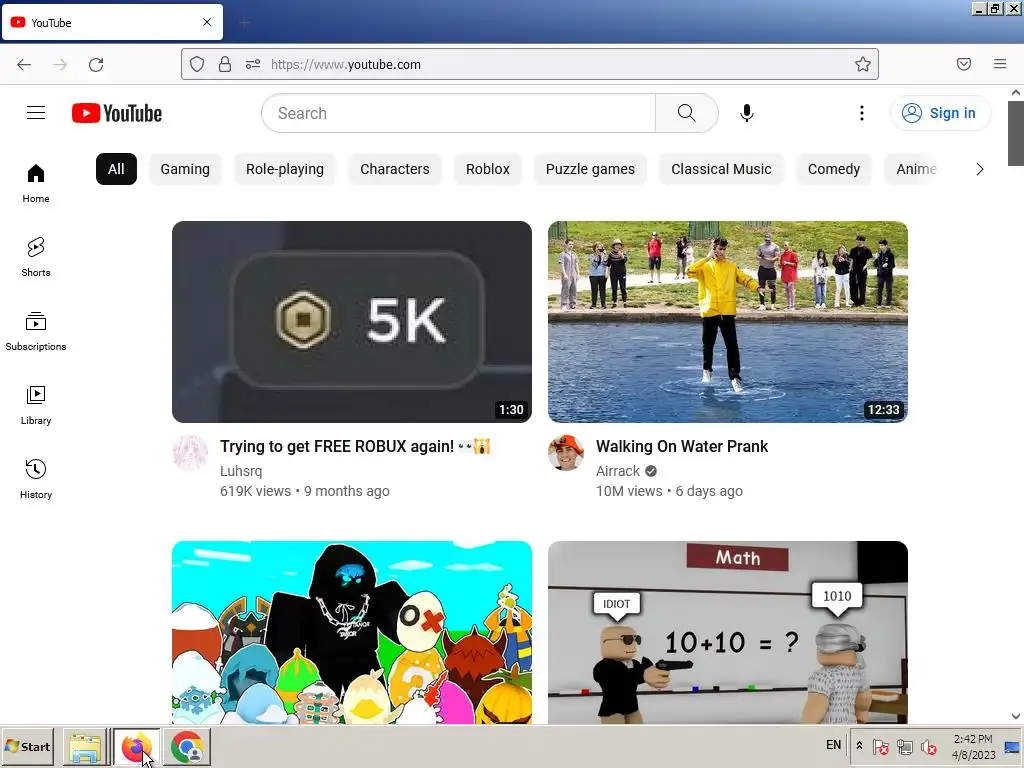Open Walking On Water video thumbnail

click(728, 322)
